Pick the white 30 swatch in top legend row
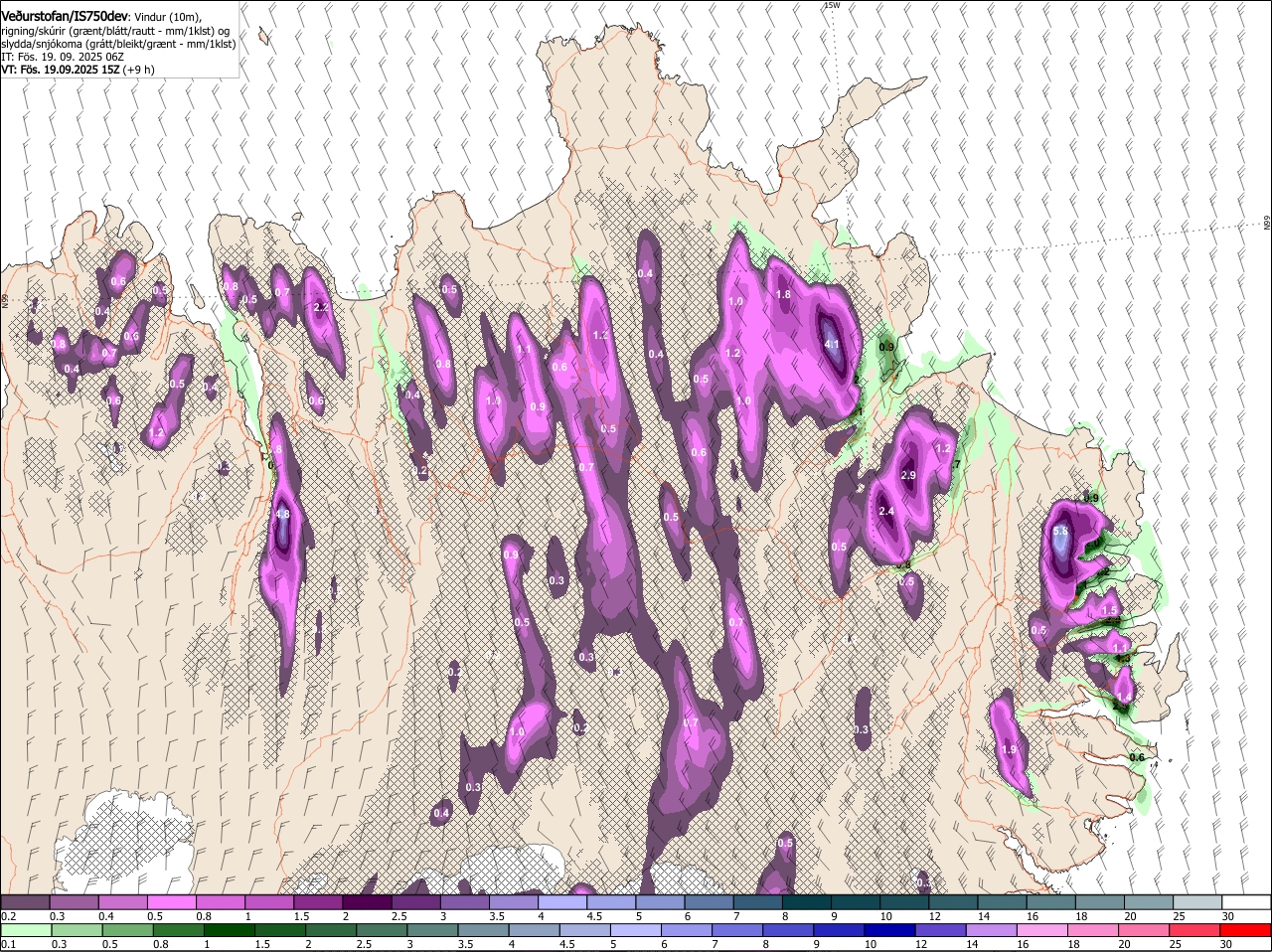 coord(1246,901)
